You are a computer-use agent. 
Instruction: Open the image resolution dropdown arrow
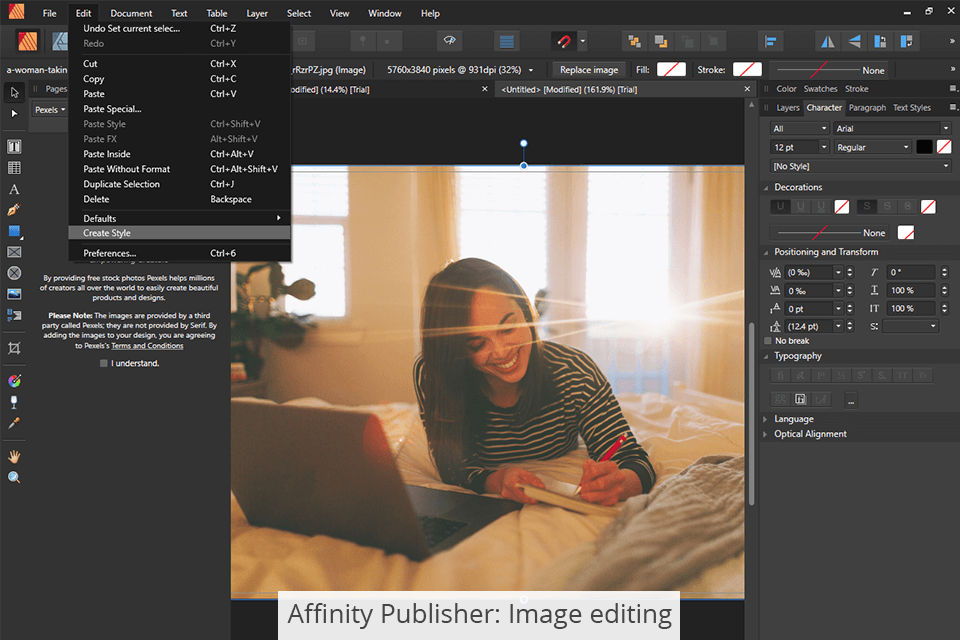pyautogui.click(x=531, y=70)
